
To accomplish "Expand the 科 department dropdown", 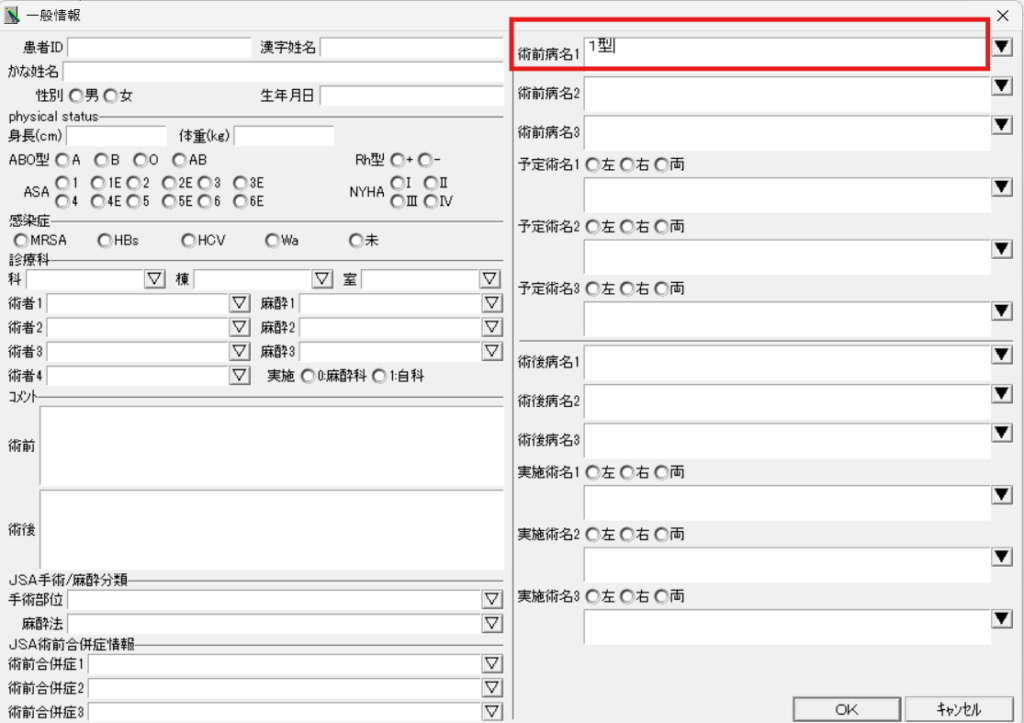I will point(155,279).
